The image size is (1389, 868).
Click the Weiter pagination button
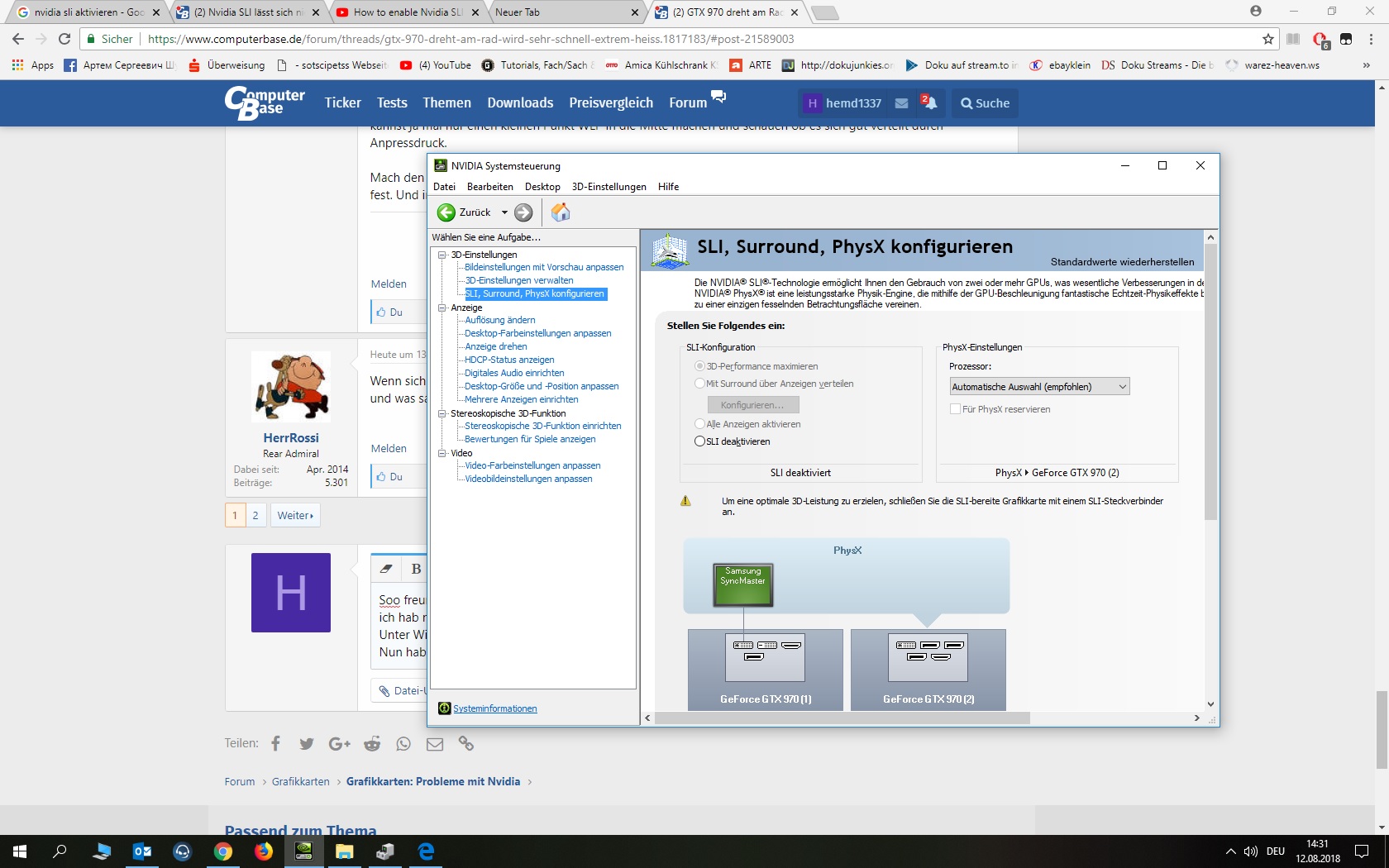click(295, 515)
